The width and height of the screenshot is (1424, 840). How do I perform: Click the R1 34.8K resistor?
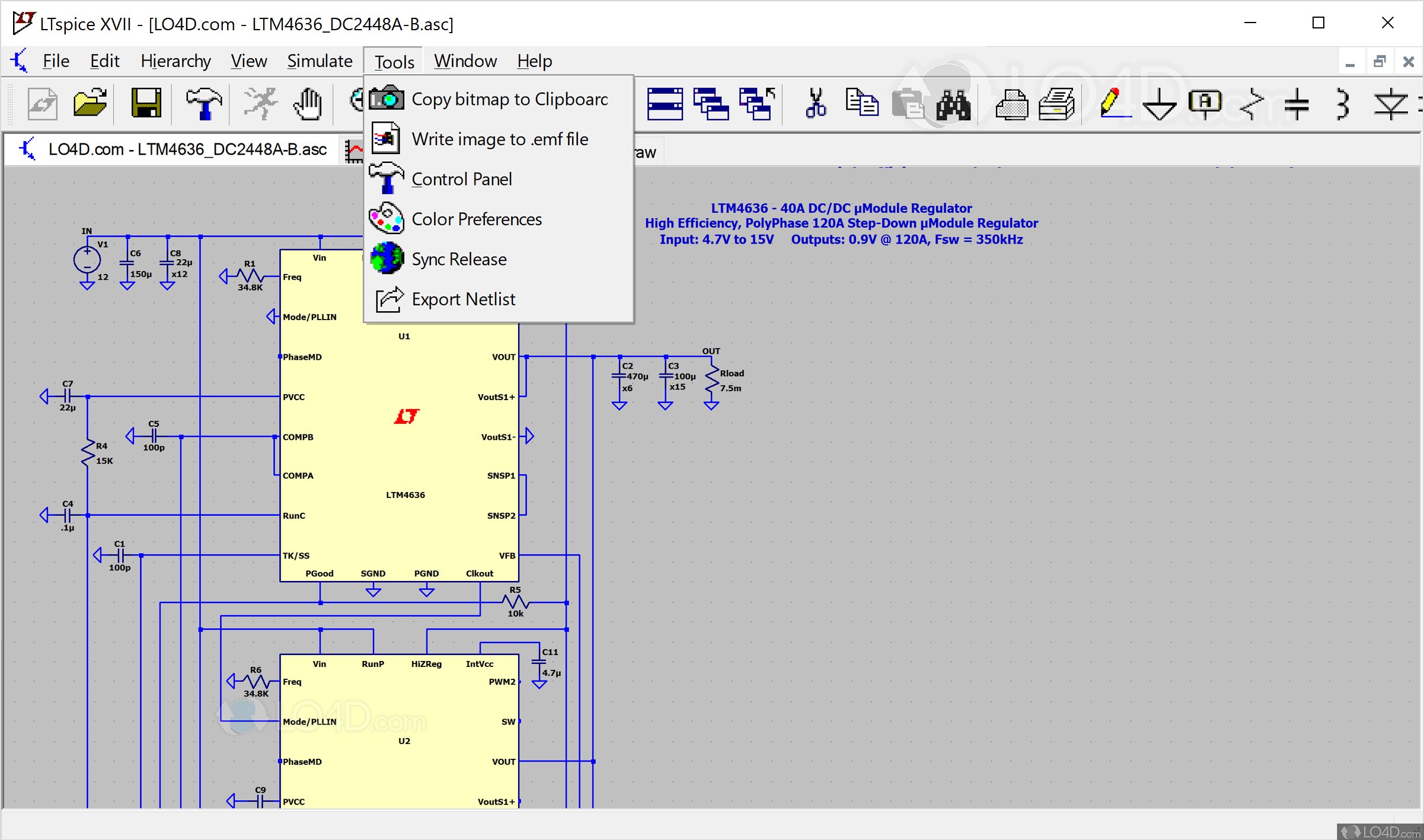250,276
